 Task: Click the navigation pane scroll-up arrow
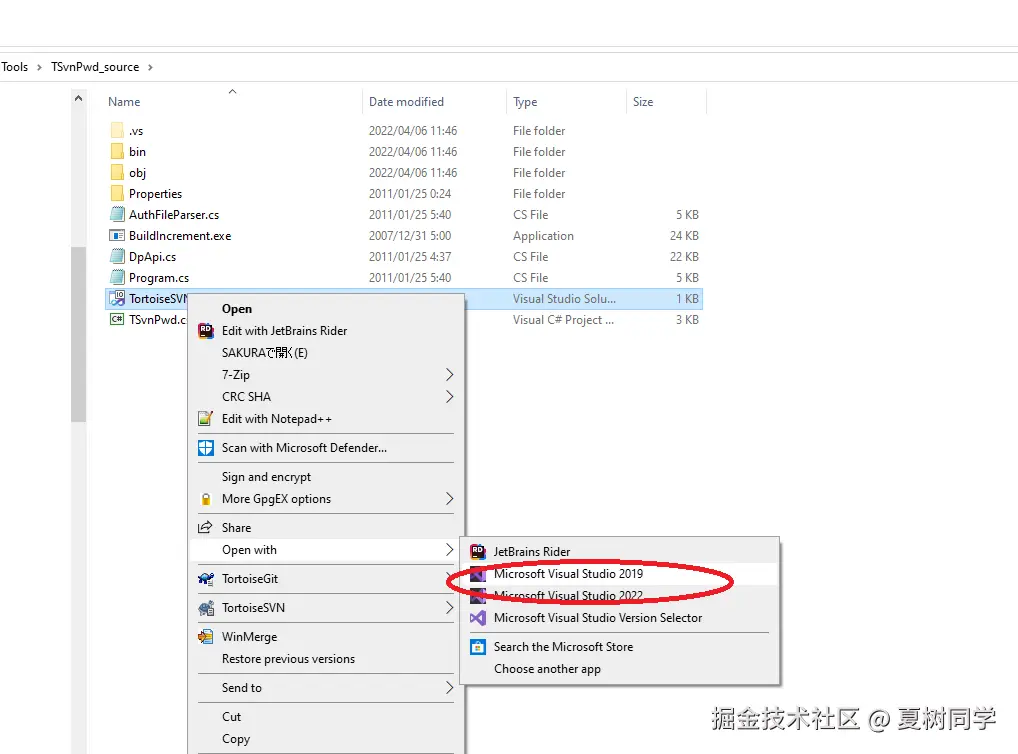coord(79,99)
